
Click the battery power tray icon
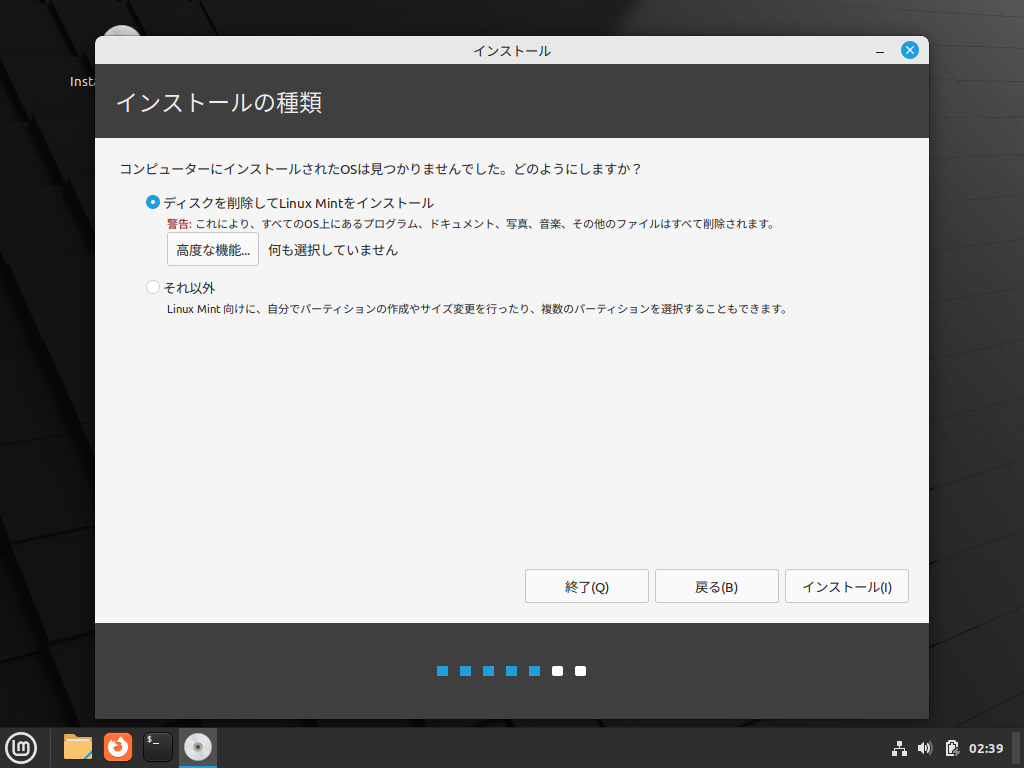pyautogui.click(x=952, y=748)
